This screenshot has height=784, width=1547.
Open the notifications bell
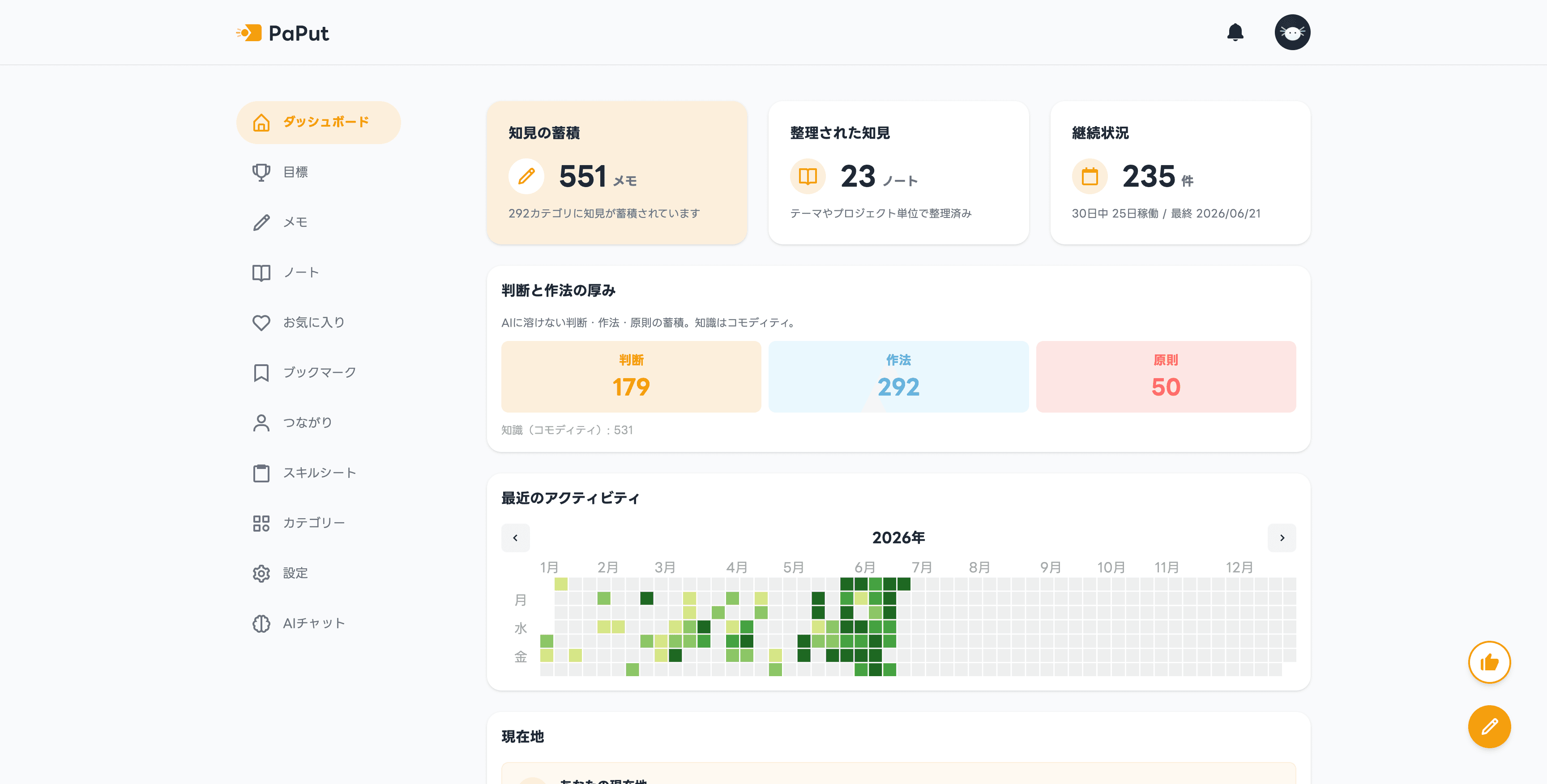pos(1235,32)
